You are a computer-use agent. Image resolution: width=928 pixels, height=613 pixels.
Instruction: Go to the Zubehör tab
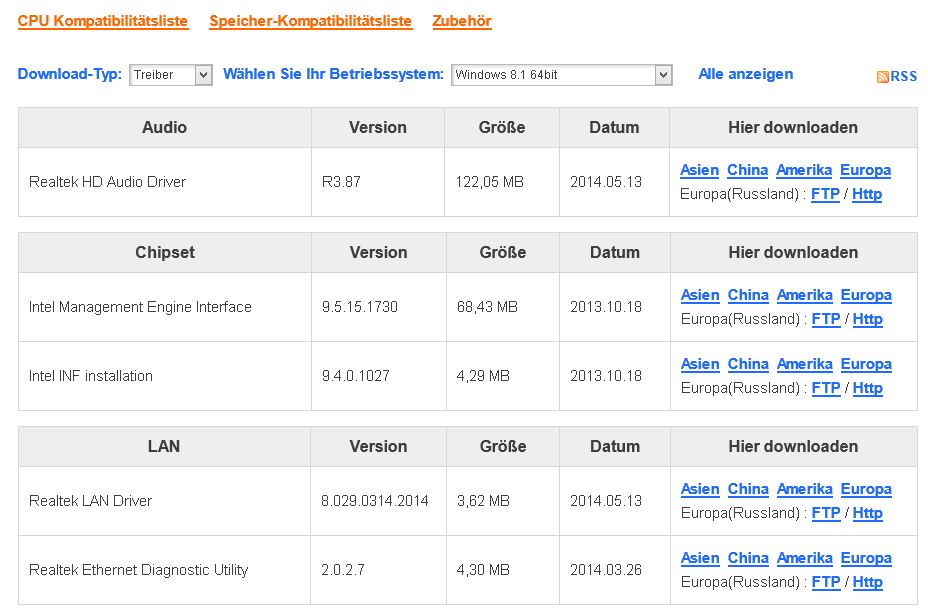tap(462, 21)
